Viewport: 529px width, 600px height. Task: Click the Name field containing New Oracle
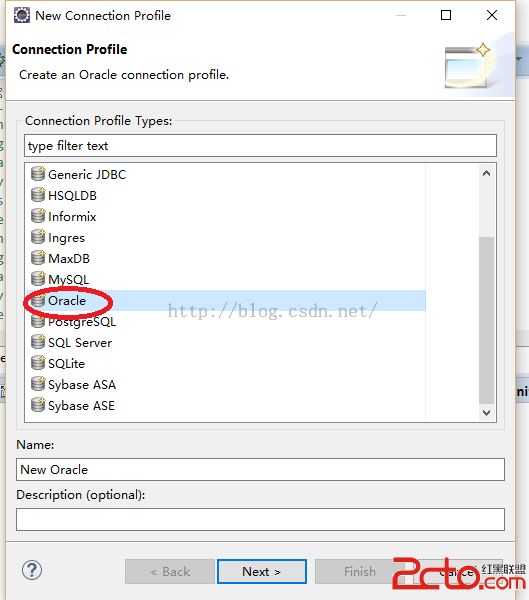pyautogui.click(x=260, y=470)
